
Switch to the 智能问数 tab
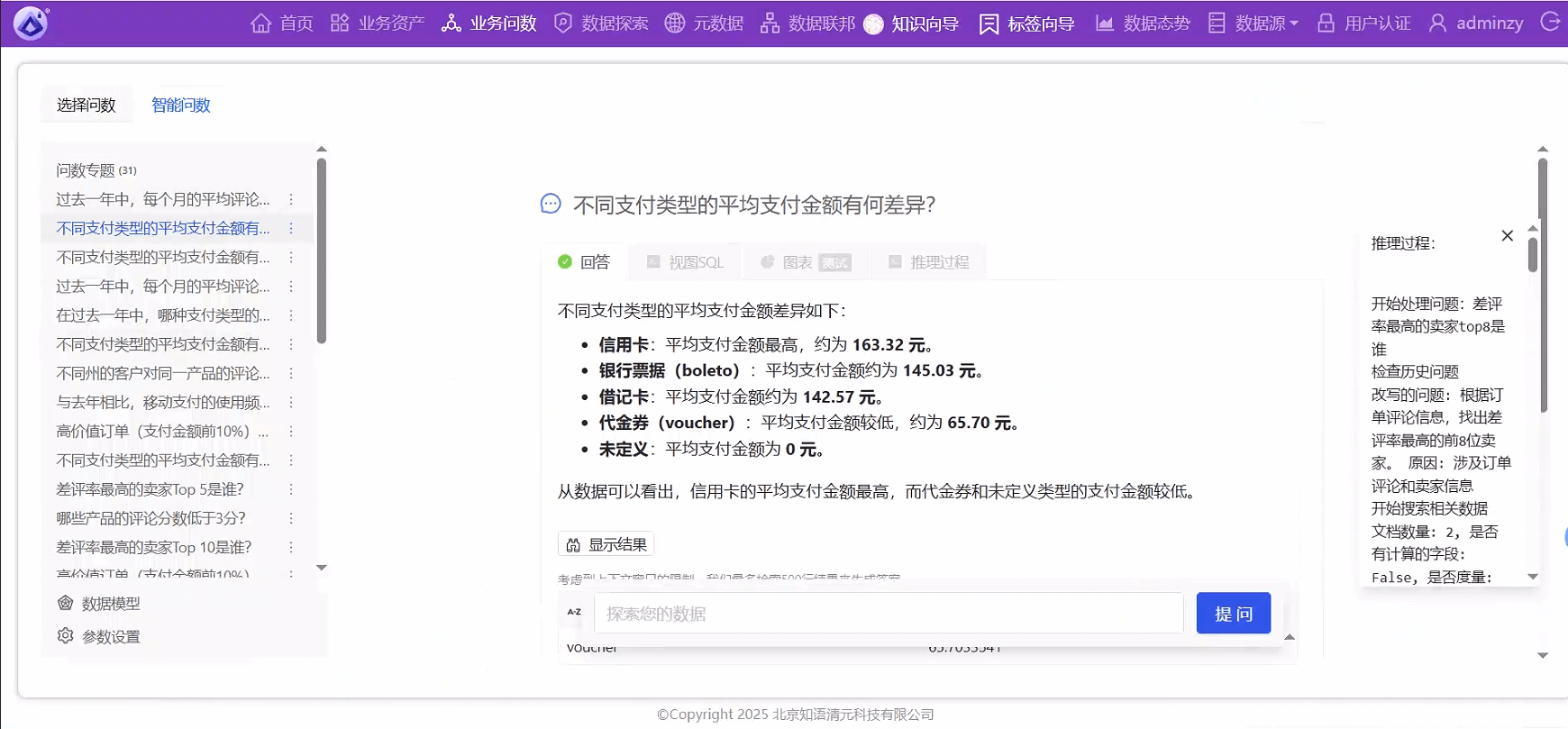pyautogui.click(x=180, y=105)
